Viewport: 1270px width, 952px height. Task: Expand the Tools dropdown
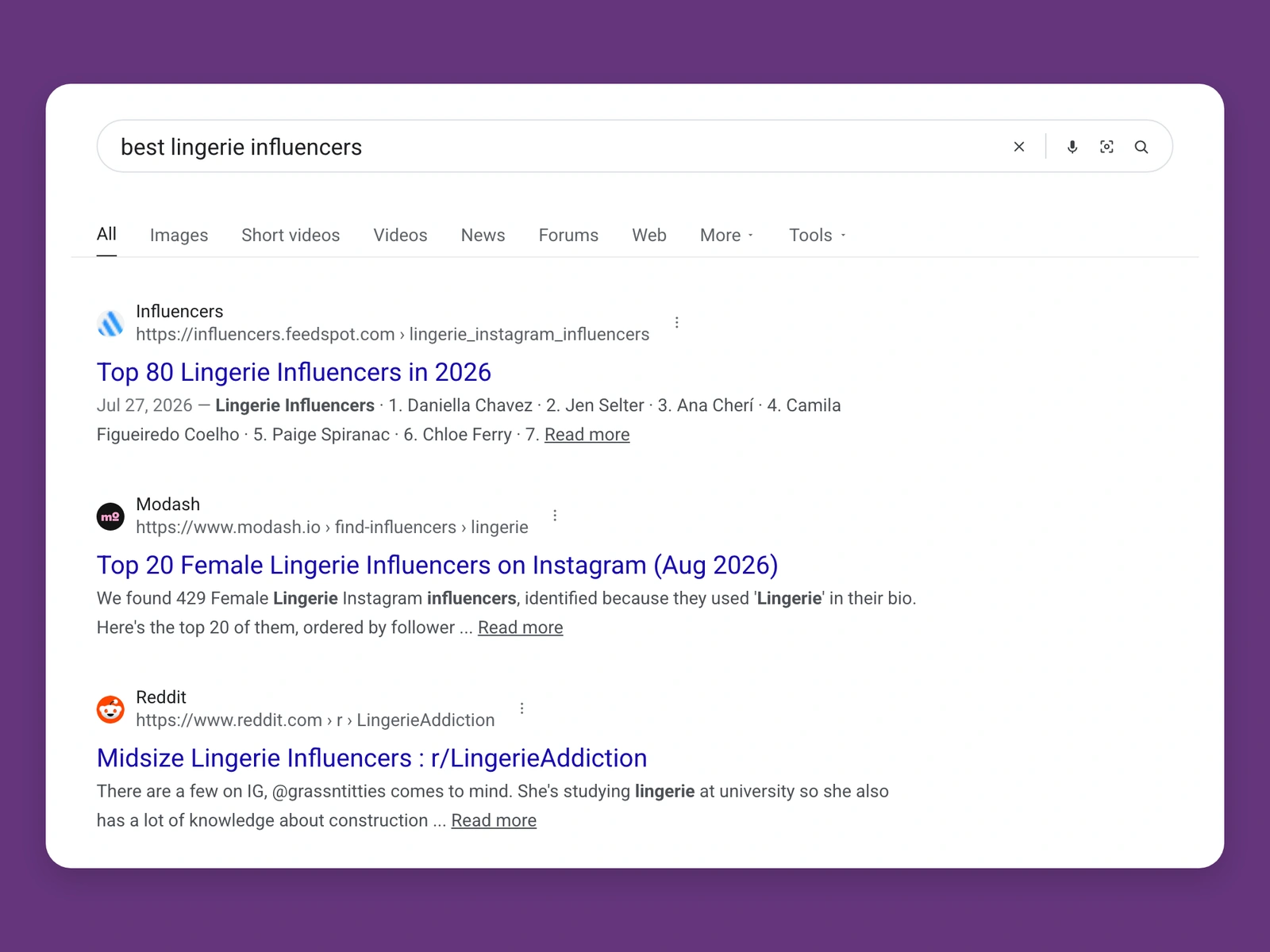click(x=818, y=235)
